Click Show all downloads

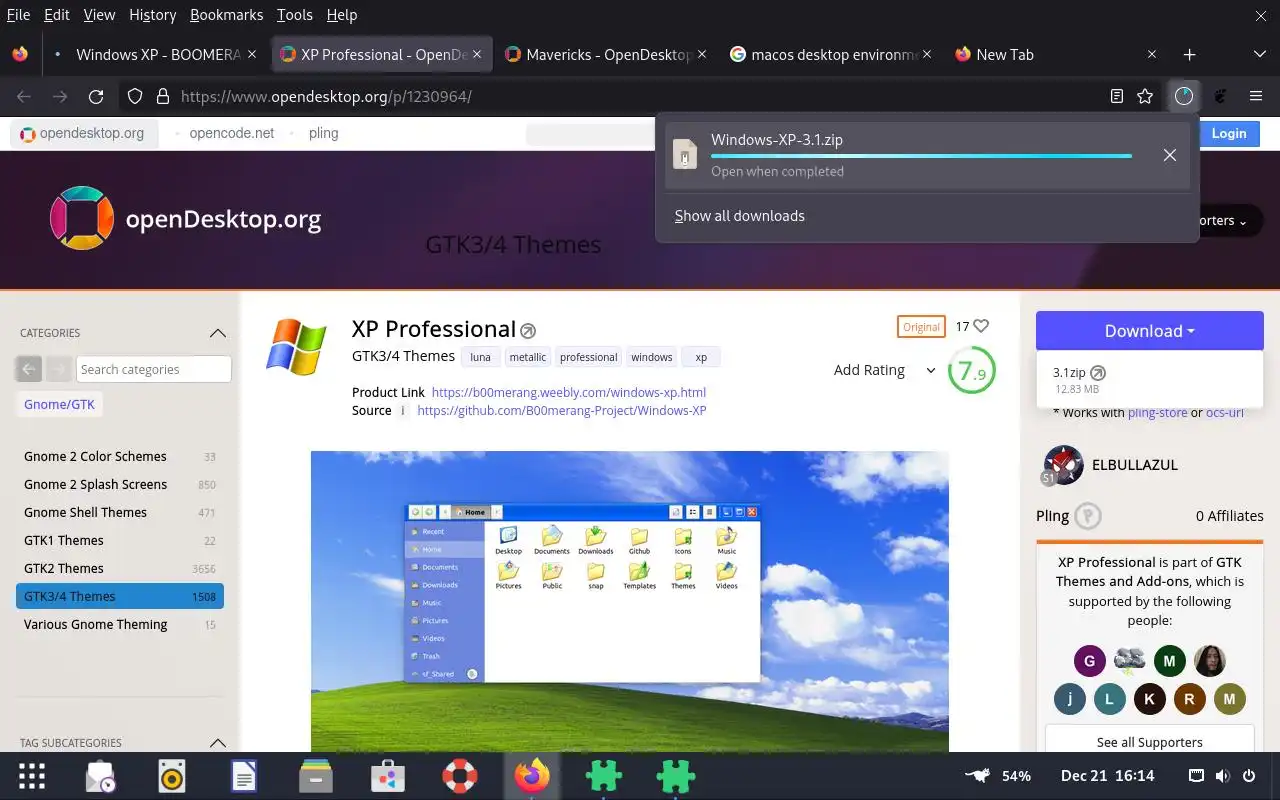[739, 216]
